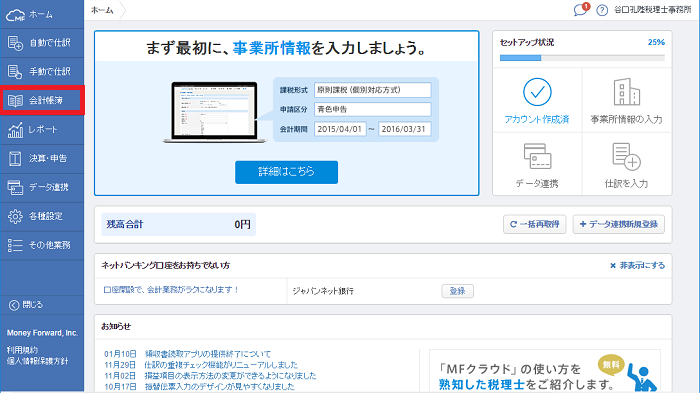700x393 pixels.
Task: Open 振替伝票入力のデザイン notice
Action: point(220,386)
